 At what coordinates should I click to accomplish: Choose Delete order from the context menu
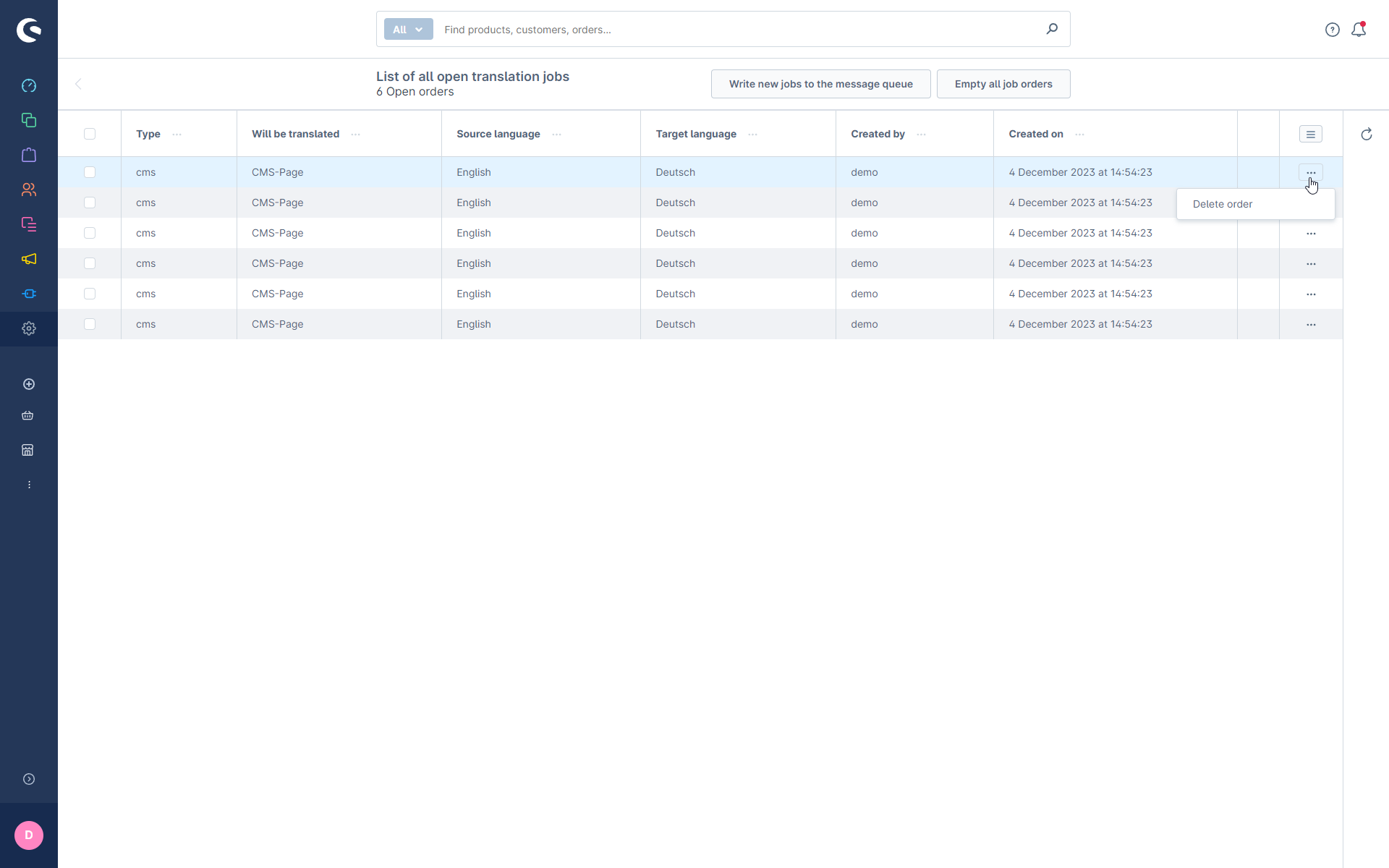(1255, 204)
